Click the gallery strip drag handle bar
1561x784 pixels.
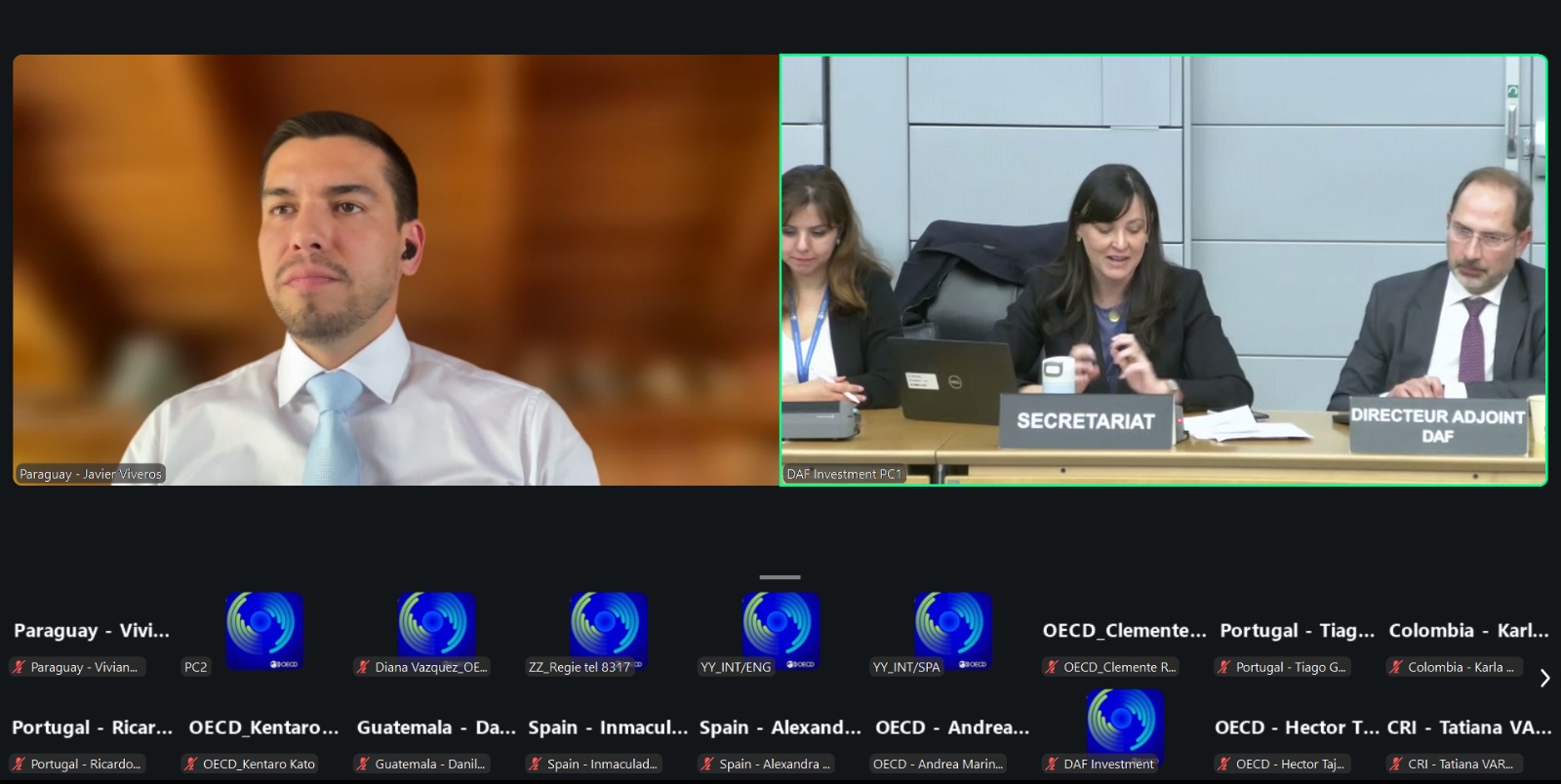coord(780,577)
